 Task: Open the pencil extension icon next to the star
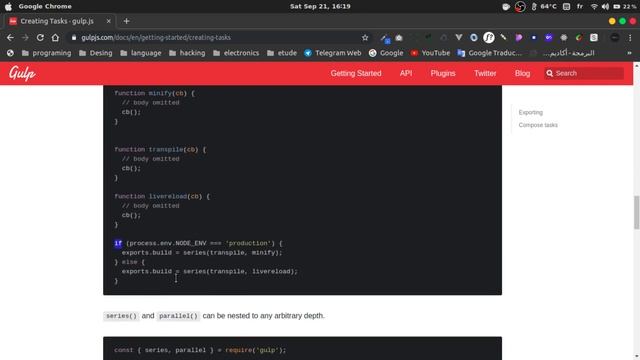click(384, 38)
